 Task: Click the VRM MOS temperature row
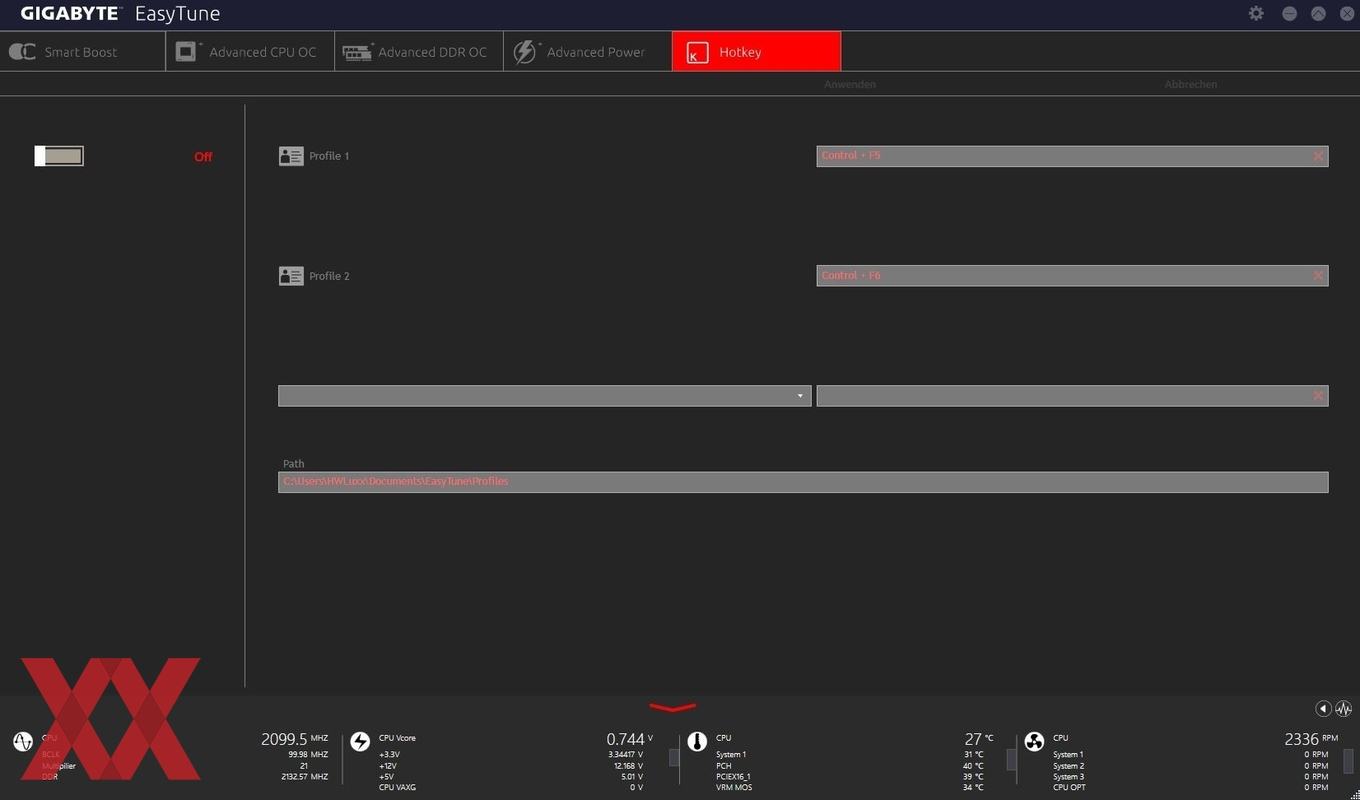point(849,787)
